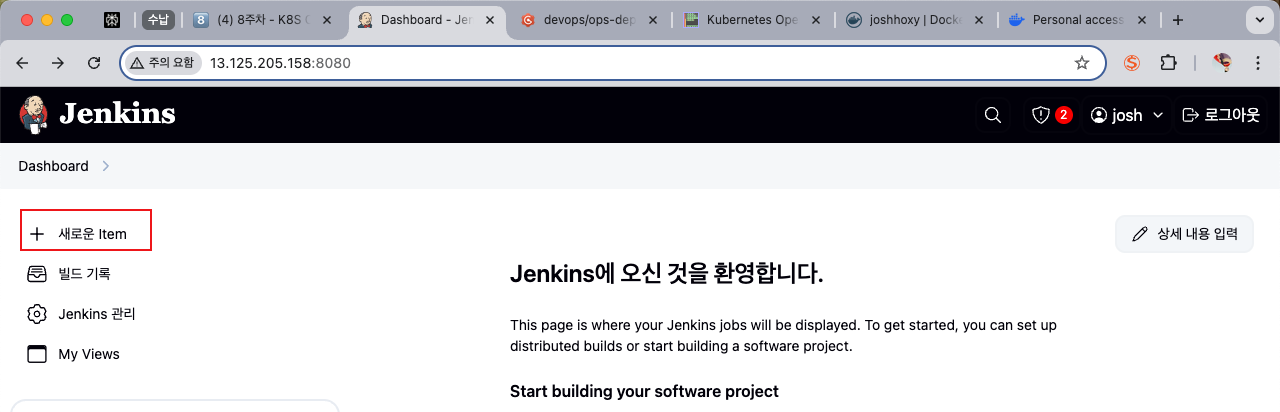
Task: Click the browser forward arrow
Action: click(x=58, y=63)
